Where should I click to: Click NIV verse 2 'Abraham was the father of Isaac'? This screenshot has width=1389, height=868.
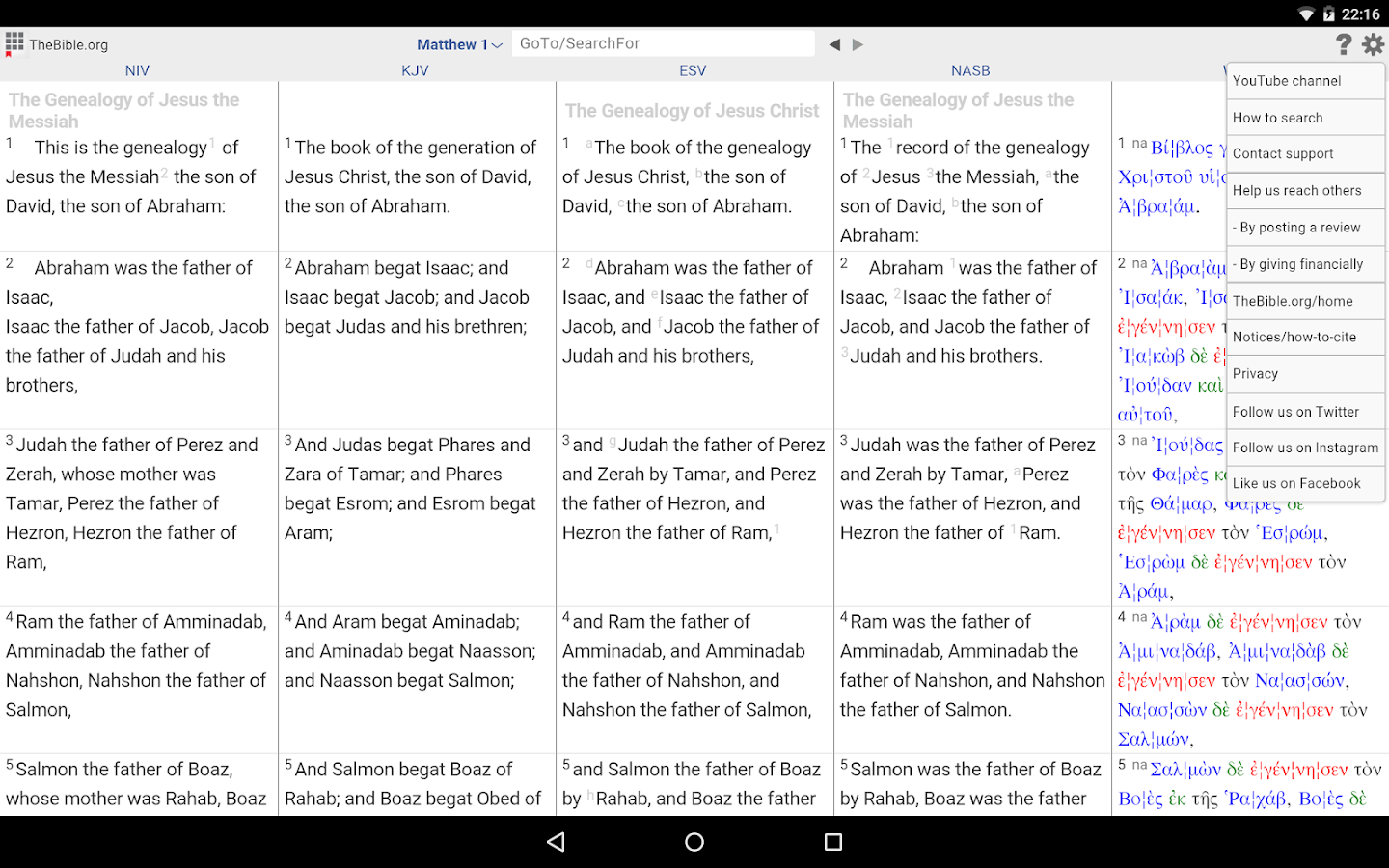129,283
